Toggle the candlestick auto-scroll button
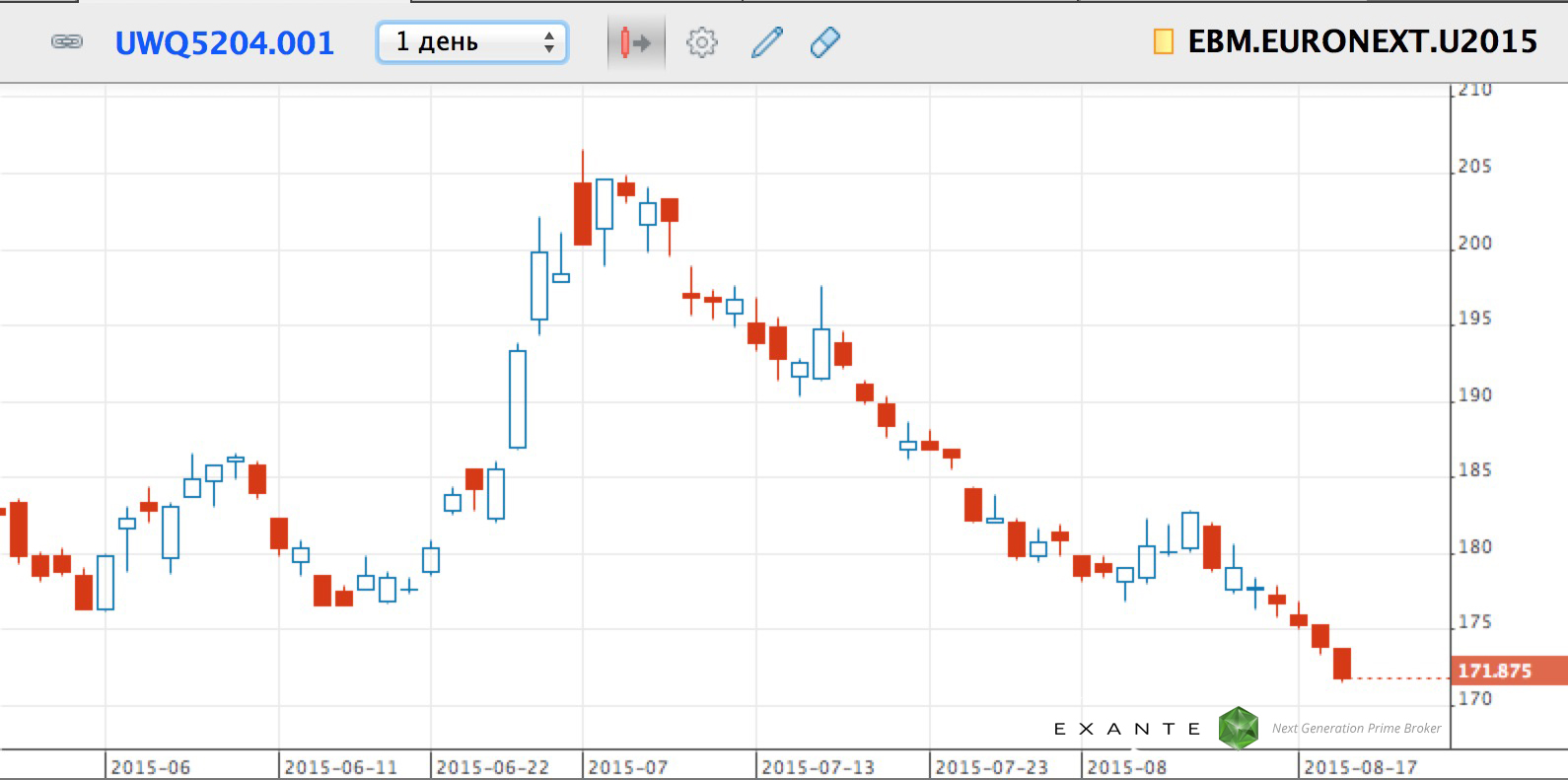This screenshot has height=780, width=1568. [635, 42]
